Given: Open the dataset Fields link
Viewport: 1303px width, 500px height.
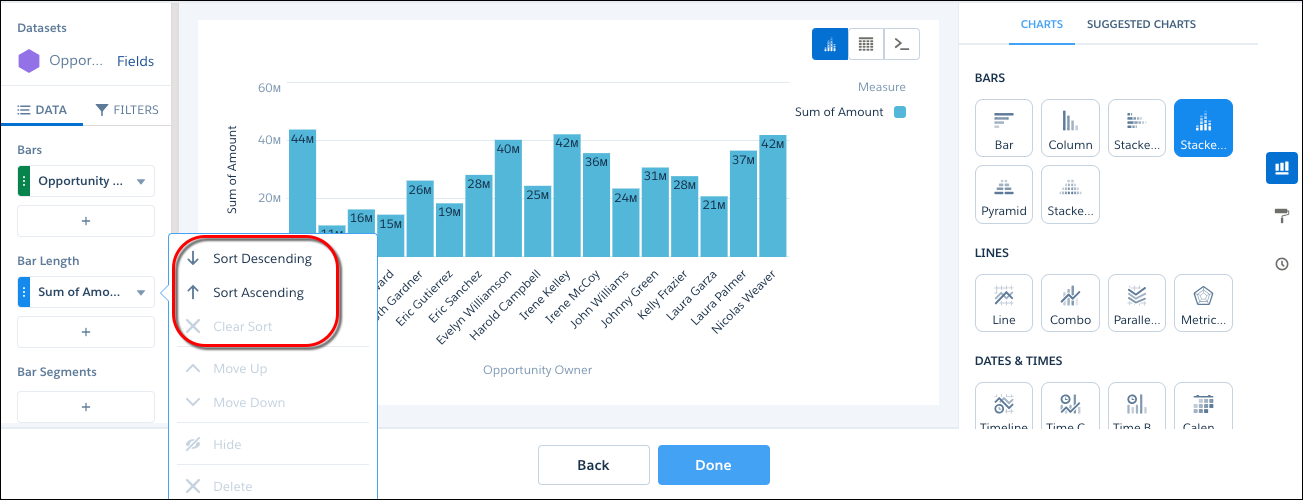Looking at the screenshot, I should [135, 61].
